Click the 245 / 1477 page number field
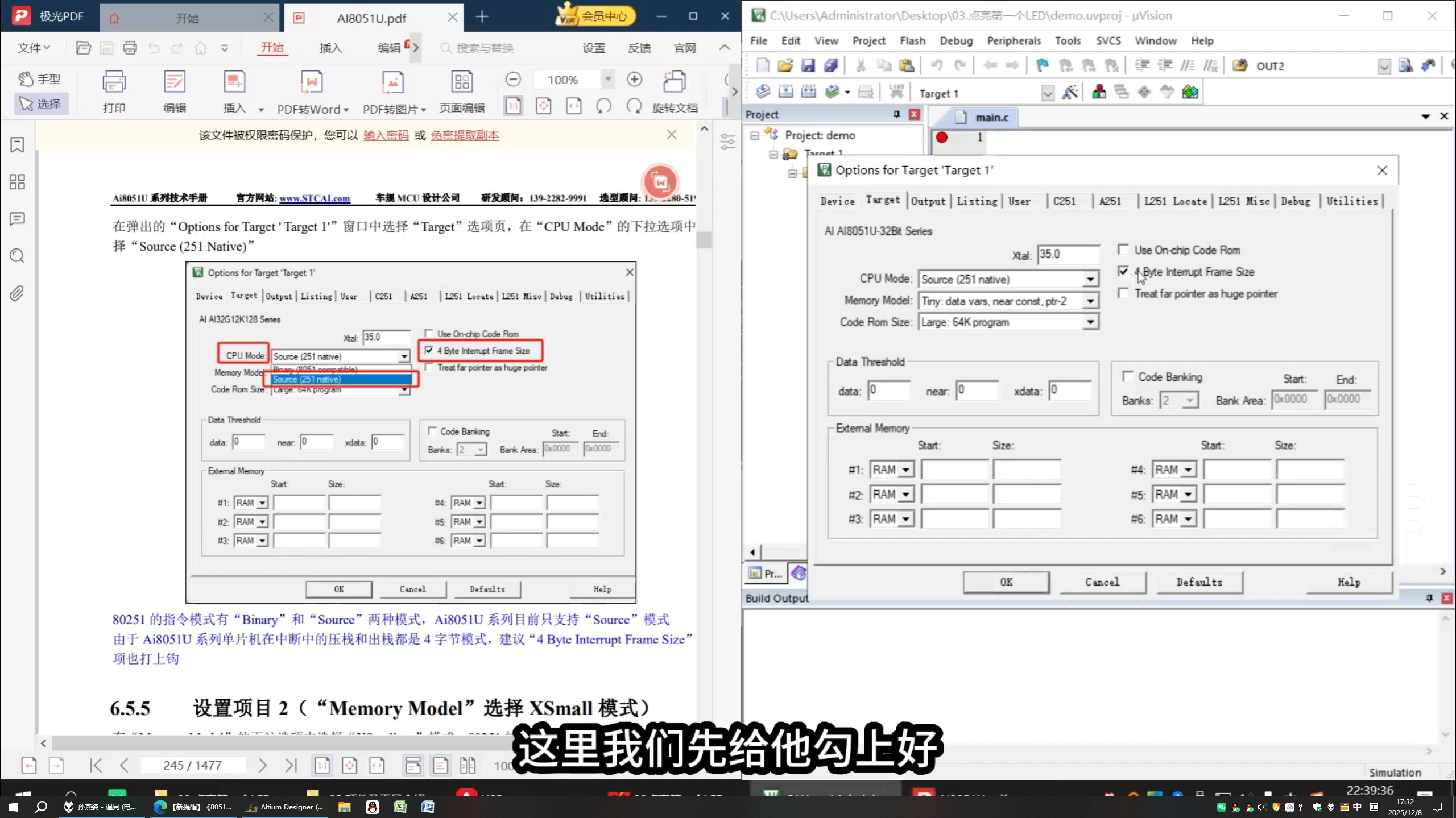Viewport: 1456px width, 818px height. (x=192, y=765)
